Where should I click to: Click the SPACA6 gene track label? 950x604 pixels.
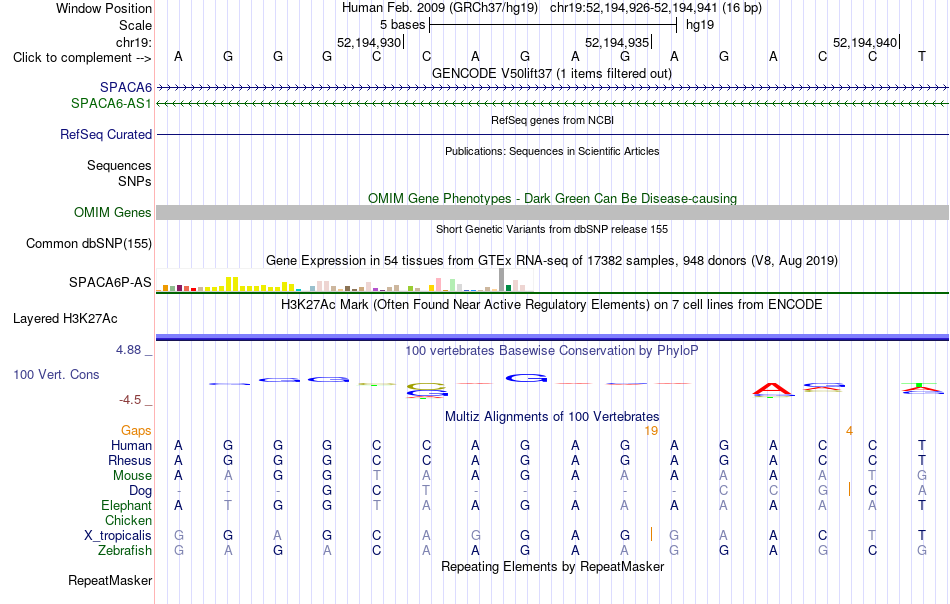pos(126,88)
